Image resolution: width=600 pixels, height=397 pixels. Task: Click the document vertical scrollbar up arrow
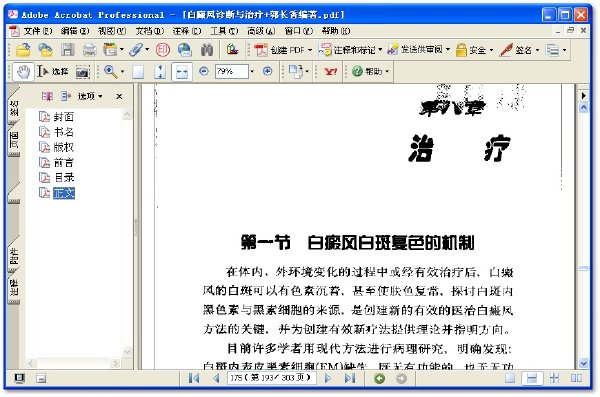(x=584, y=108)
